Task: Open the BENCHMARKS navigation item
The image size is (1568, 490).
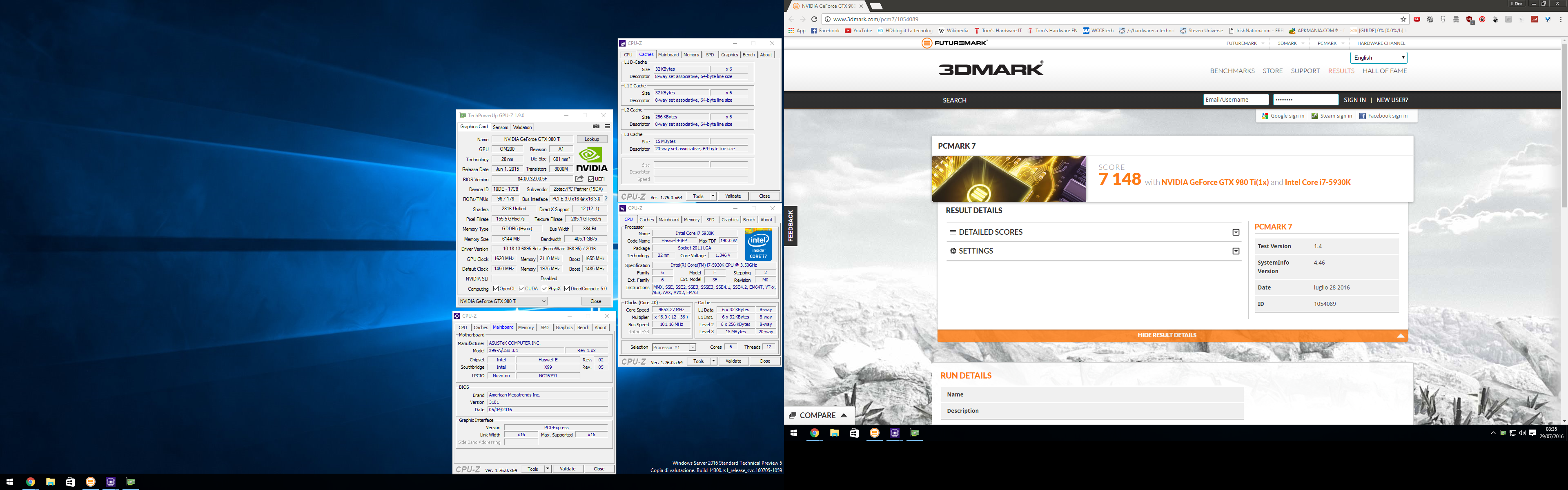Action: [x=1232, y=71]
